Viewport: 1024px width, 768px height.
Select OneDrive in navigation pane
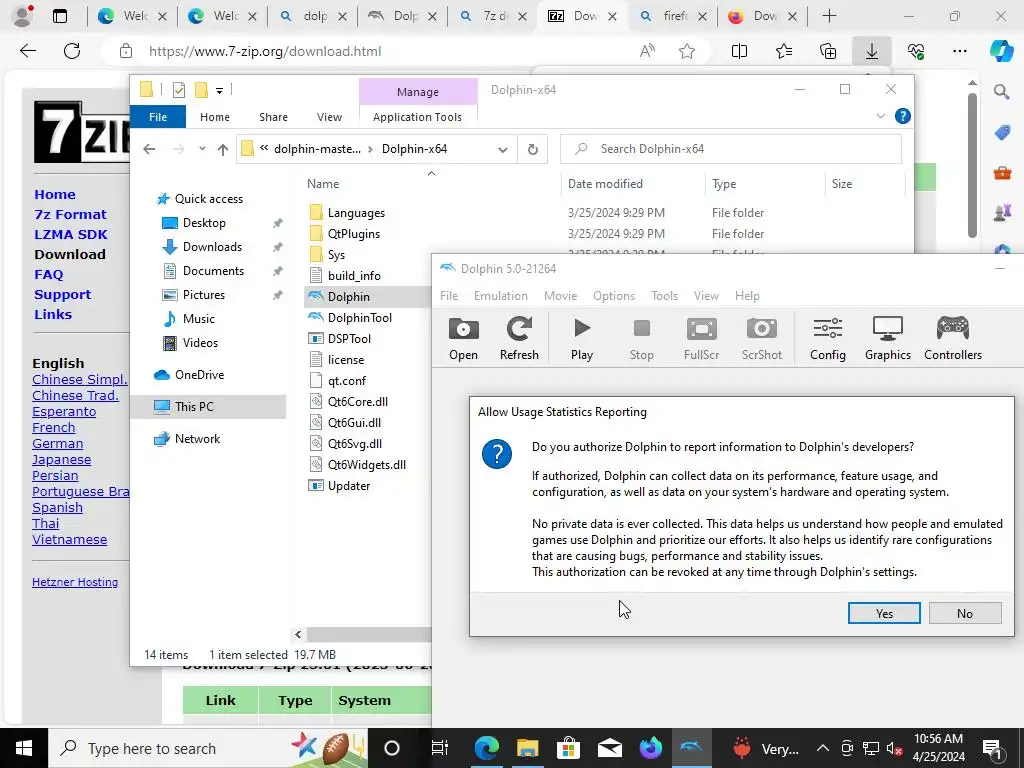[199, 375]
